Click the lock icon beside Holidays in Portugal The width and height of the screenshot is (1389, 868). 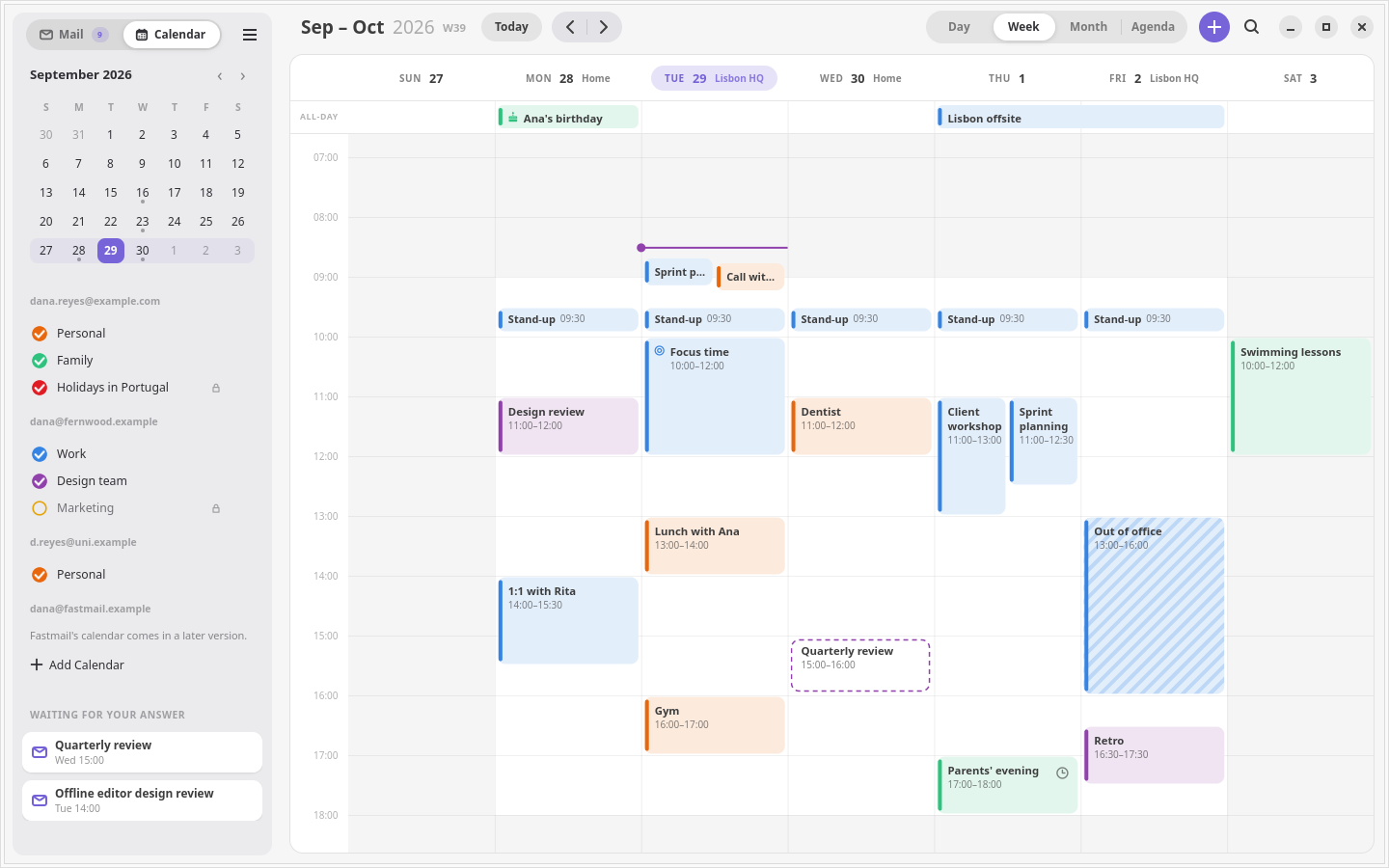216,388
